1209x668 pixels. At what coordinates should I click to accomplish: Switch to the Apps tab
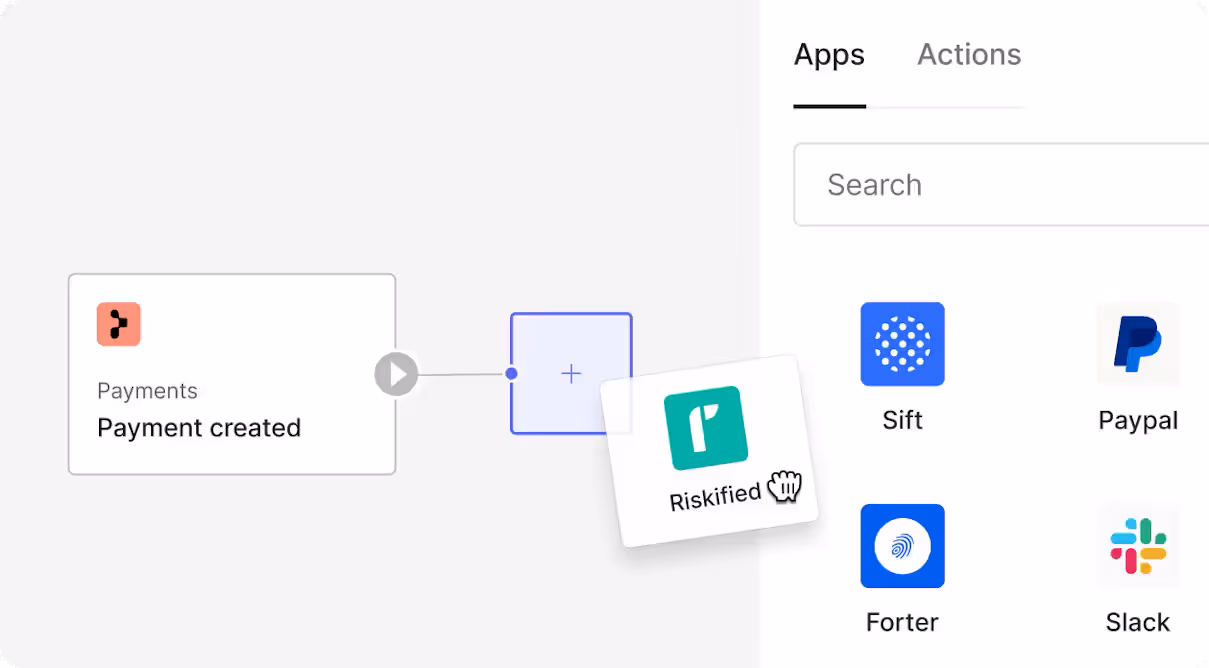point(829,54)
